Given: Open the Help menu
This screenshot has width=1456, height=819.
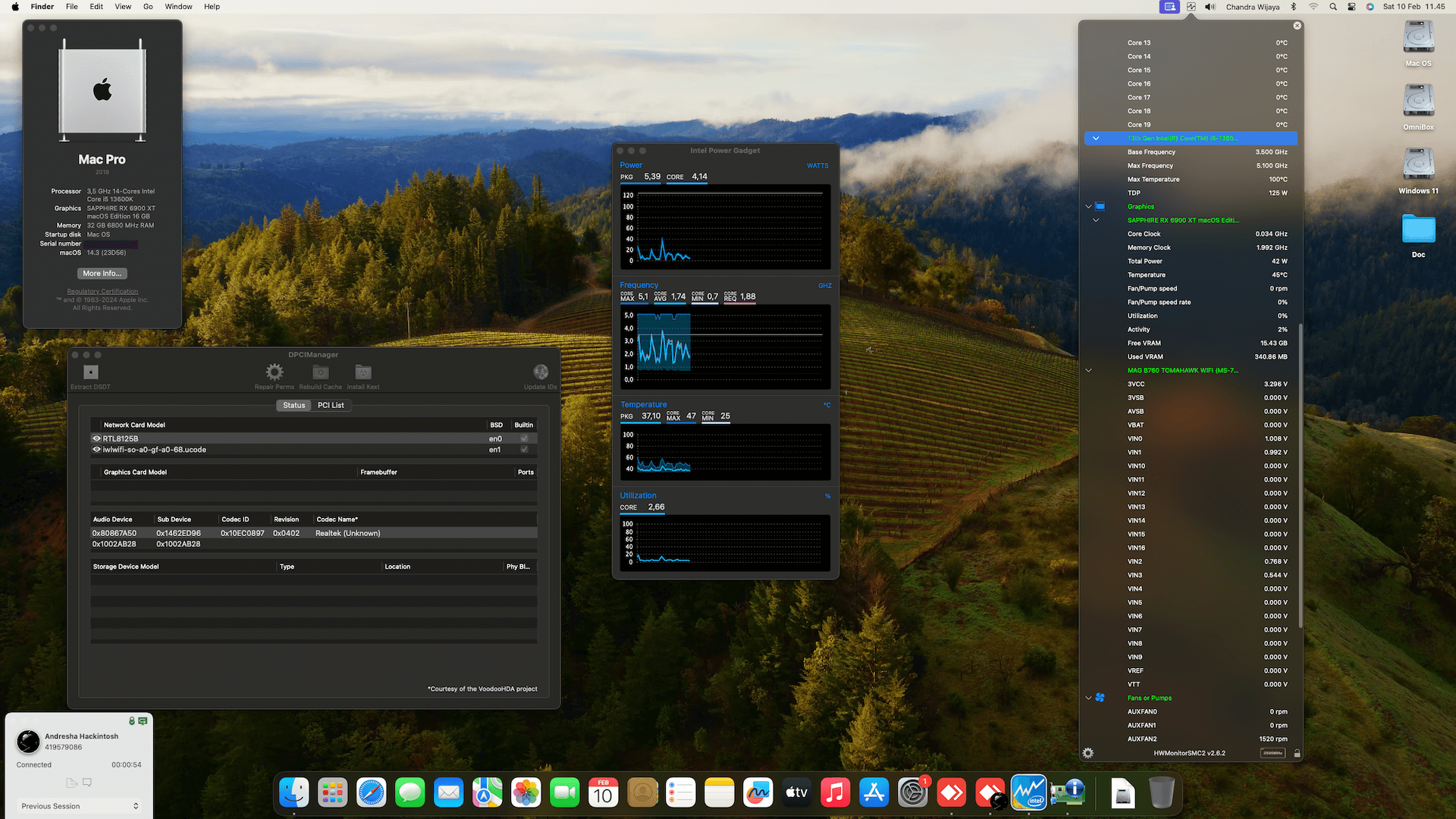Looking at the screenshot, I should point(212,7).
